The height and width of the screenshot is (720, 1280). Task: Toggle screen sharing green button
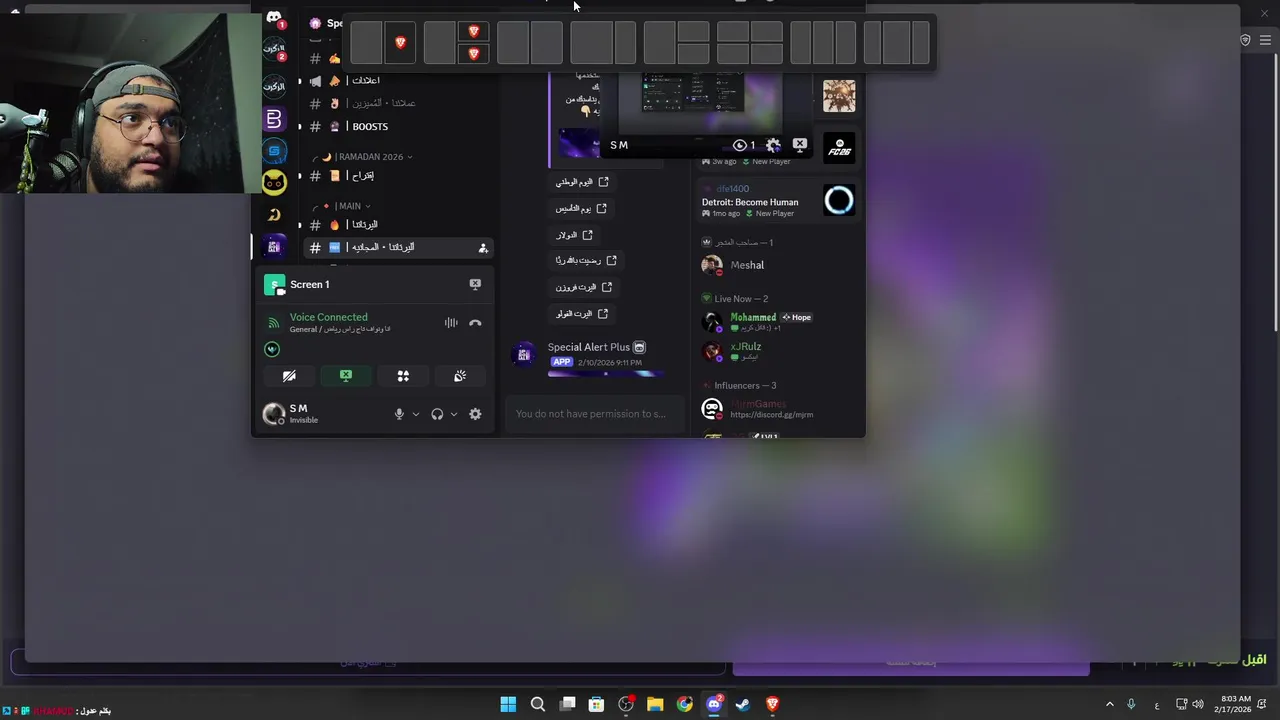click(346, 376)
